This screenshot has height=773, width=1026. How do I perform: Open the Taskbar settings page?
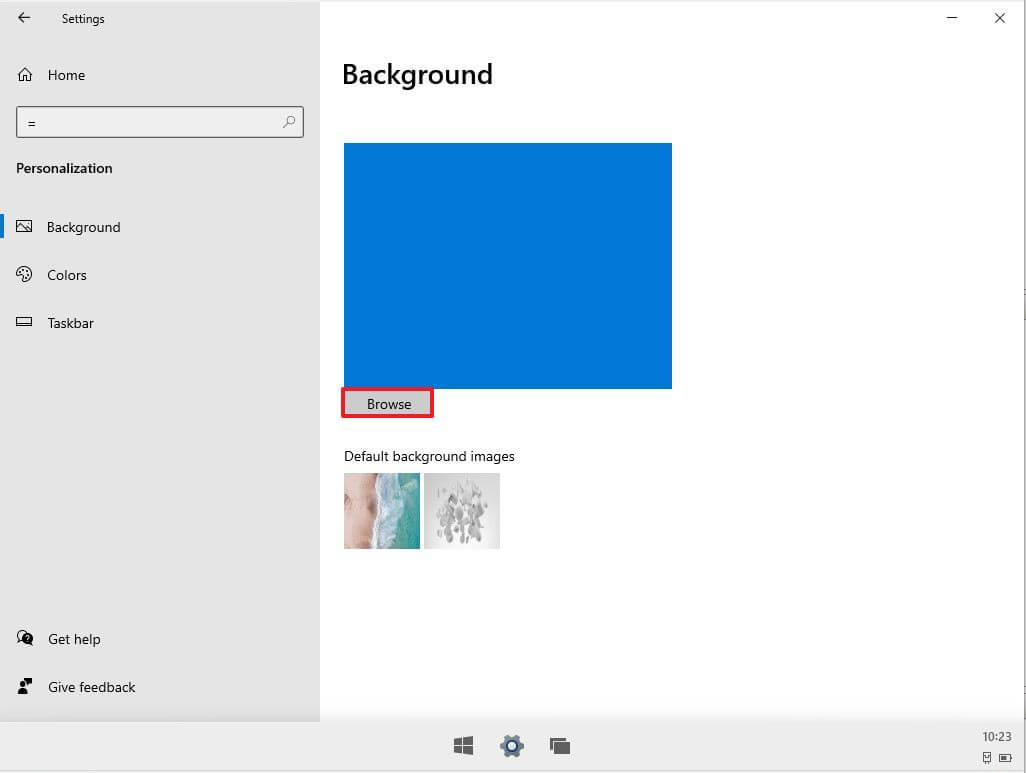70,322
